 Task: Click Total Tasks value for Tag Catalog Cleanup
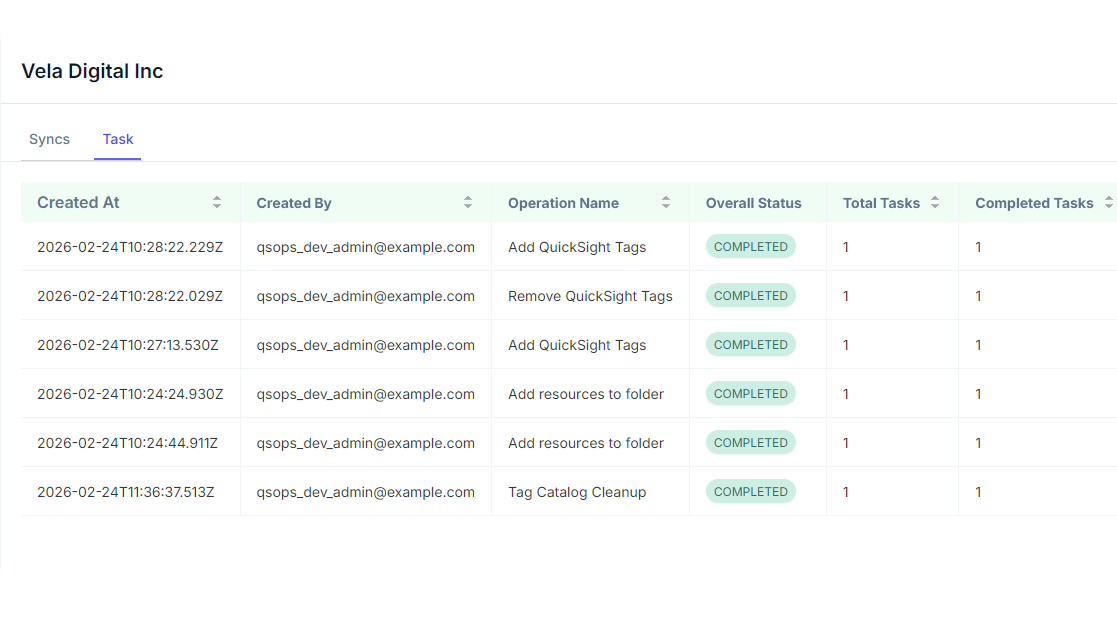tap(846, 492)
